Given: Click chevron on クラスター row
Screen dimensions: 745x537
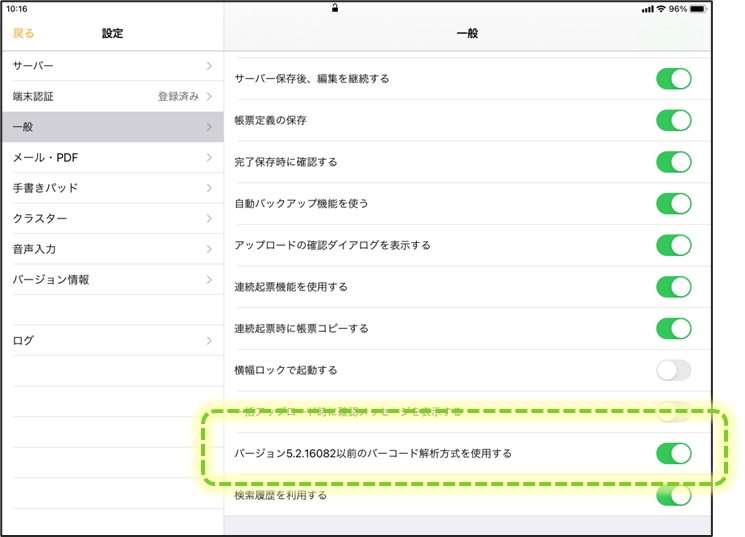Looking at the screenshot, I should coord(209,218).
